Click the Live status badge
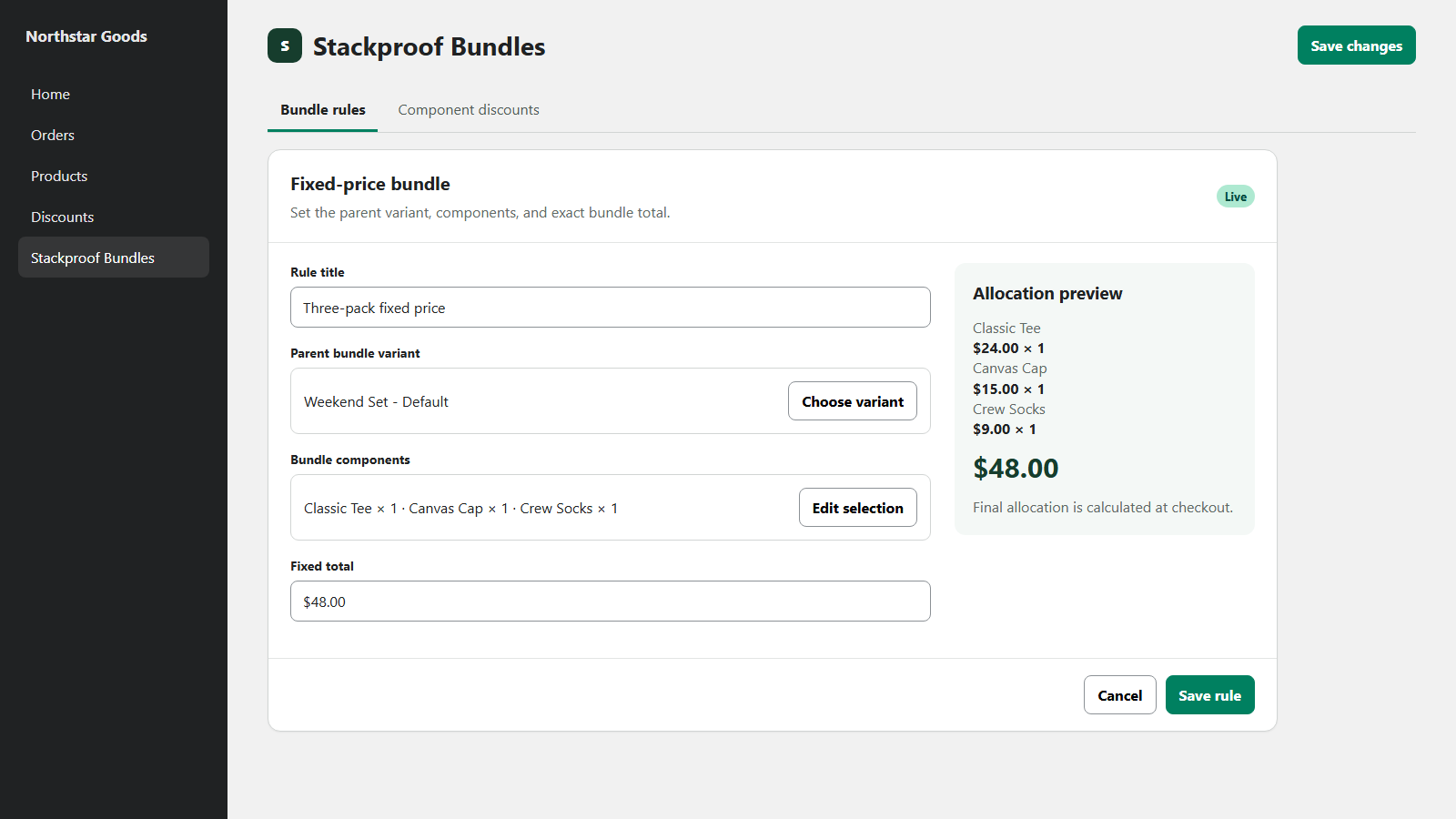1456x819 pixels. pyautogui.click(x=1236, y=197)
